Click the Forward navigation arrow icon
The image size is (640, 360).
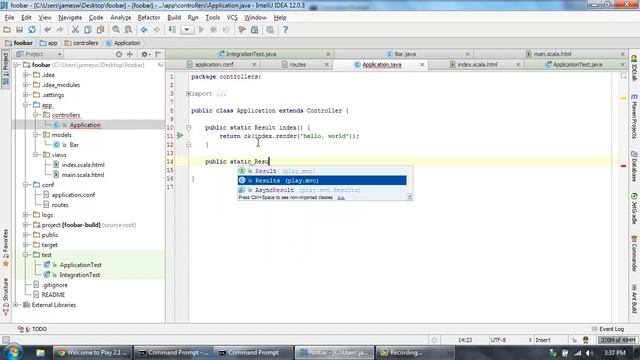click(x=156, y=30)
